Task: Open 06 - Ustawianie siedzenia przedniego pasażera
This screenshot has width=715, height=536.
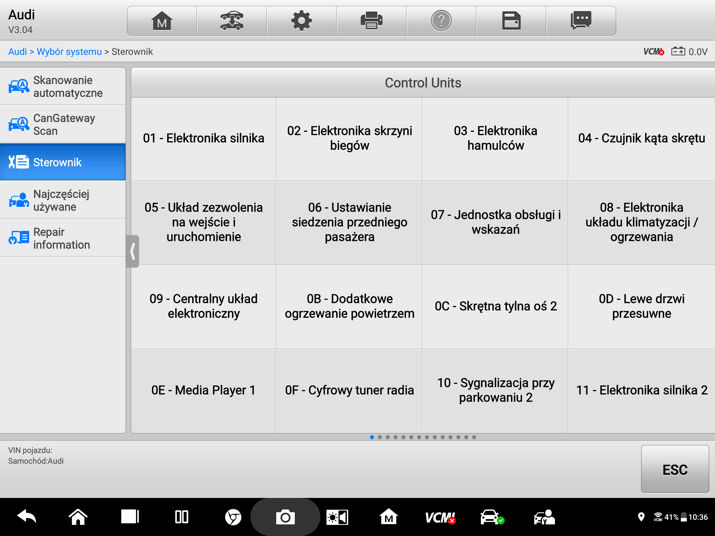Action: coord(349,222)
